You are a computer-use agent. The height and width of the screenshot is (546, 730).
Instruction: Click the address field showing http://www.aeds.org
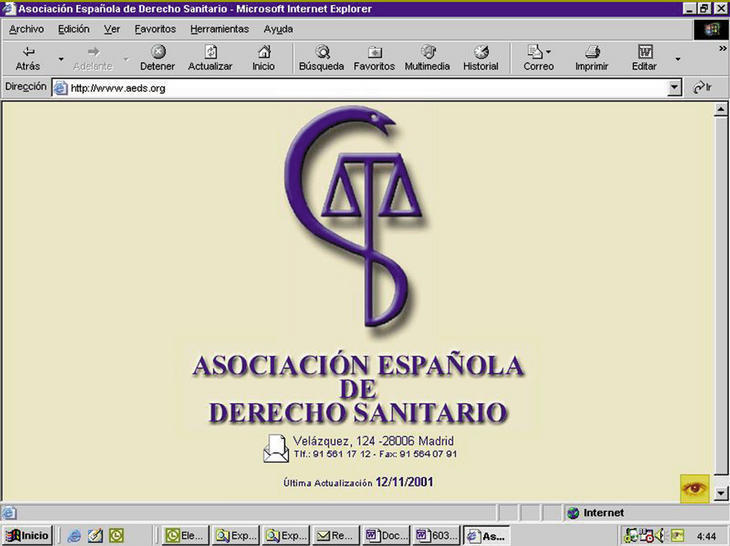[360, 88]
